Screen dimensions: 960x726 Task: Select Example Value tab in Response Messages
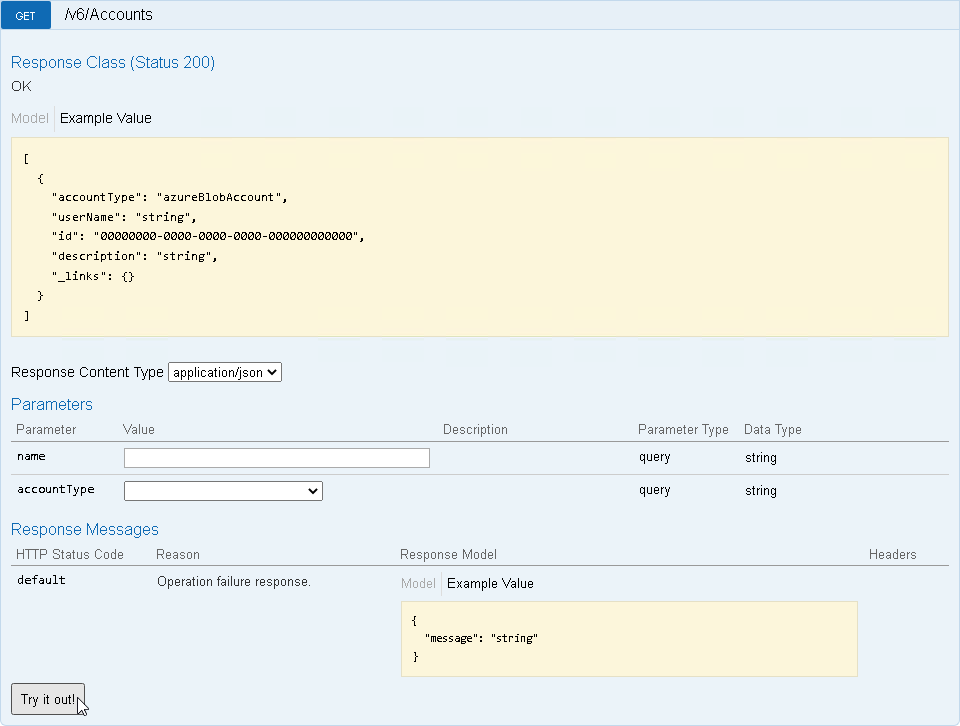tap(490, 583)
